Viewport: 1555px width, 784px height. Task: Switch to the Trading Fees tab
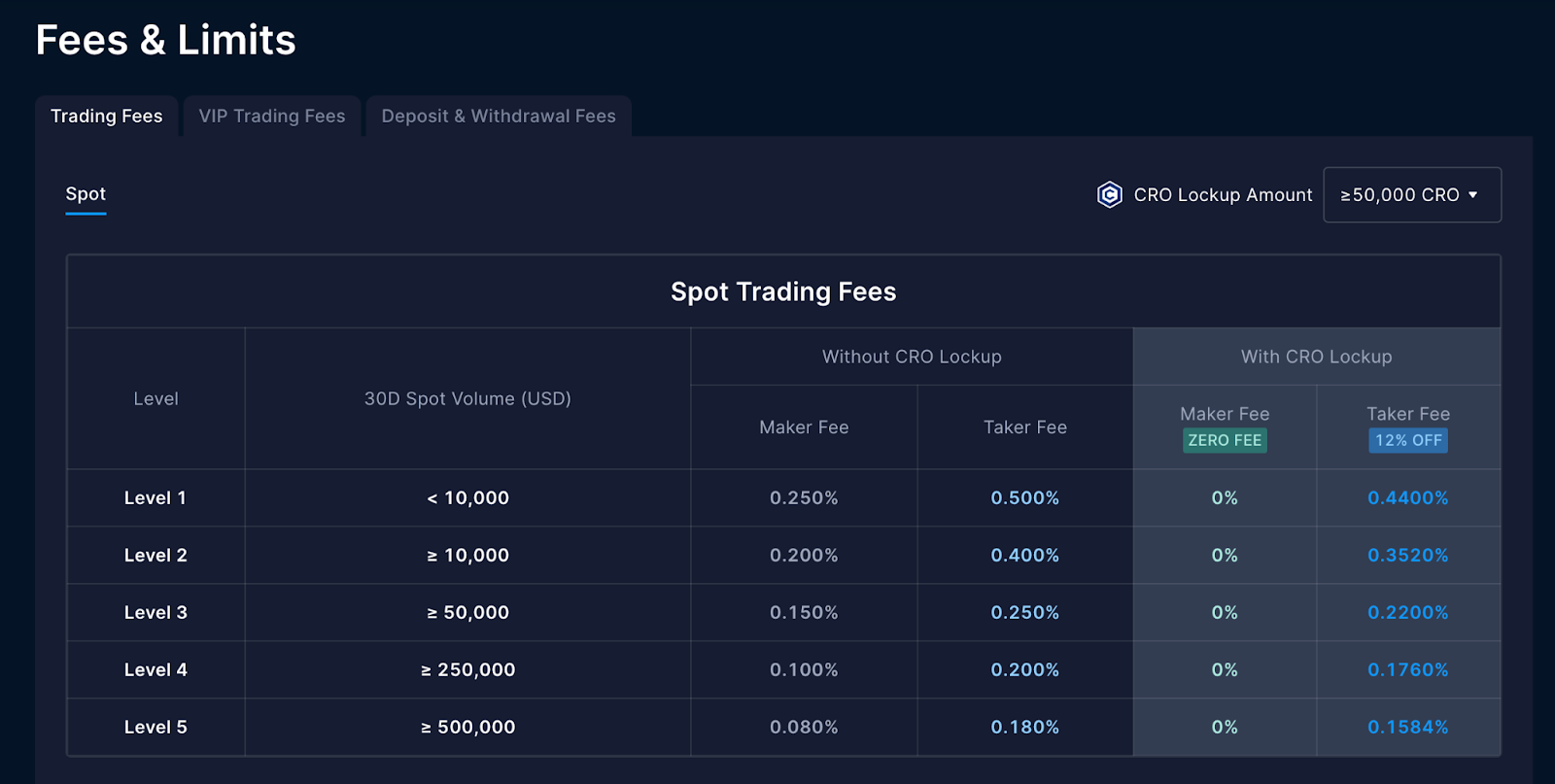[x=107, y=117]
